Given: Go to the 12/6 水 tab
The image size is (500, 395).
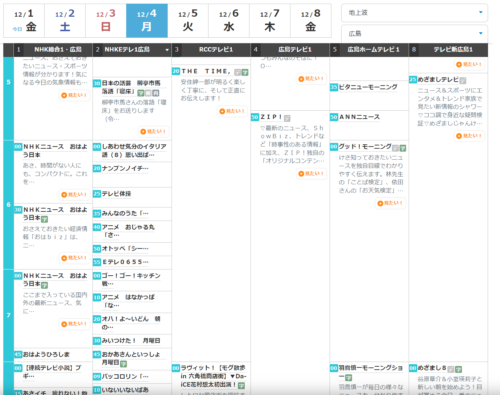Looking at the screenshot, I should 229,21.
